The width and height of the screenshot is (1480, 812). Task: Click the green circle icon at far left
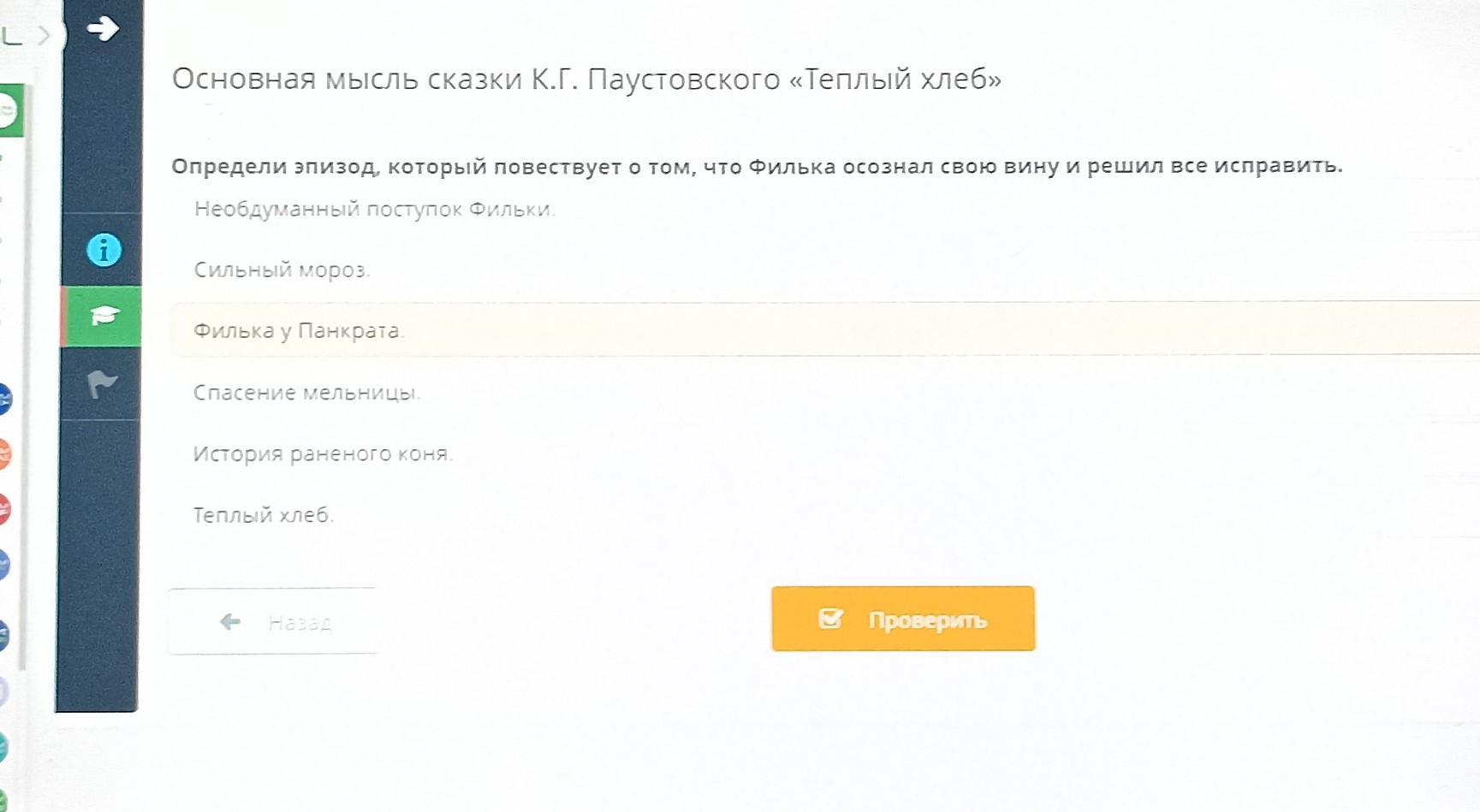click(7, 110)
